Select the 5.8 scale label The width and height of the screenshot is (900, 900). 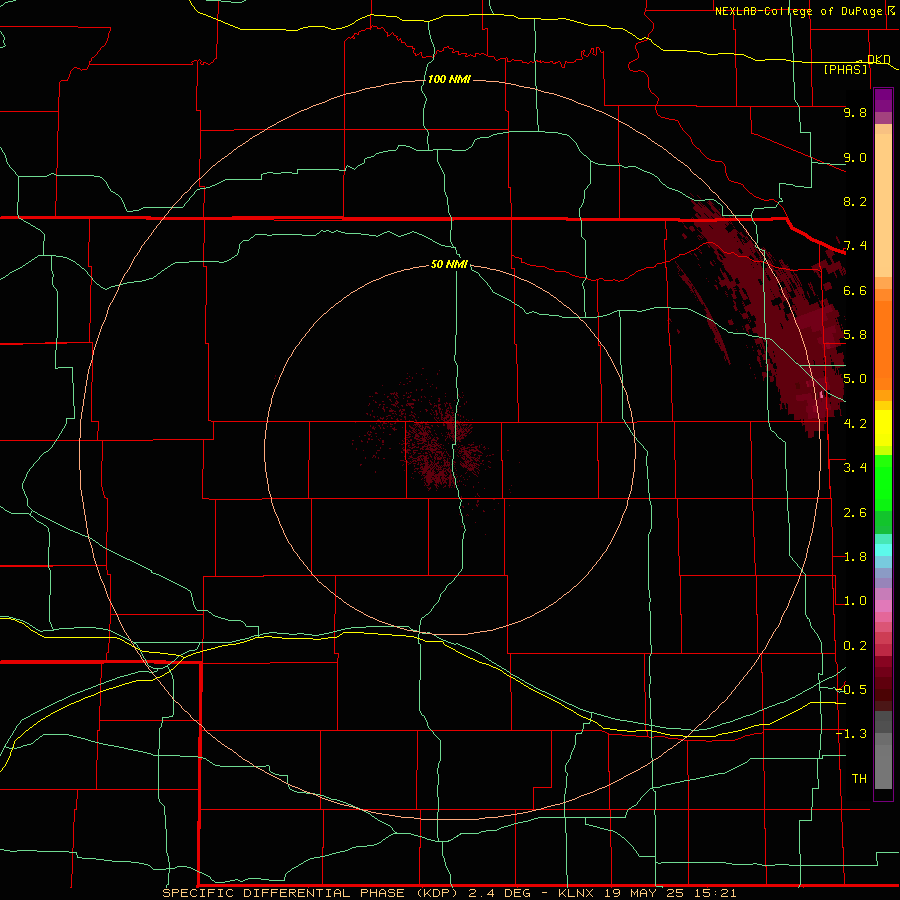point(855,335)
